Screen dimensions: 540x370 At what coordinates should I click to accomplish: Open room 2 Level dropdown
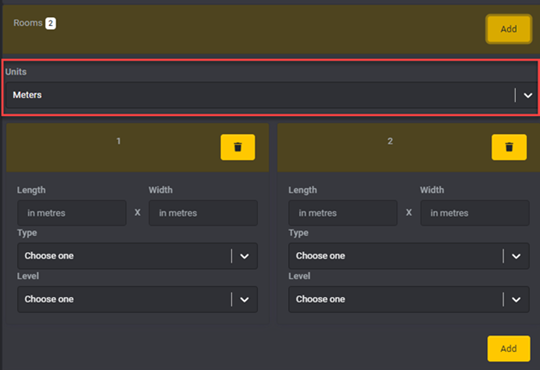click(409, 299)
